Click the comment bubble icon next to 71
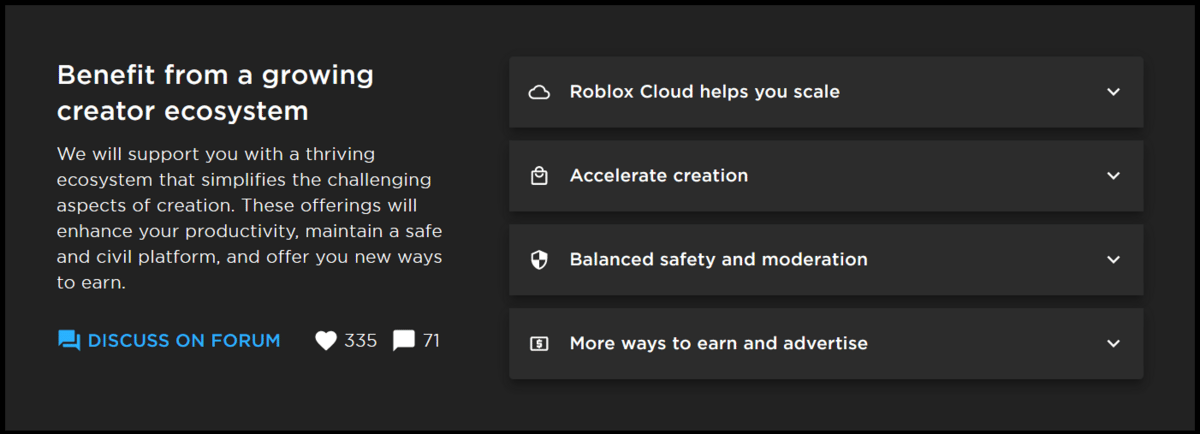This screenshot has height=434, width=1200. coord(404,341)
